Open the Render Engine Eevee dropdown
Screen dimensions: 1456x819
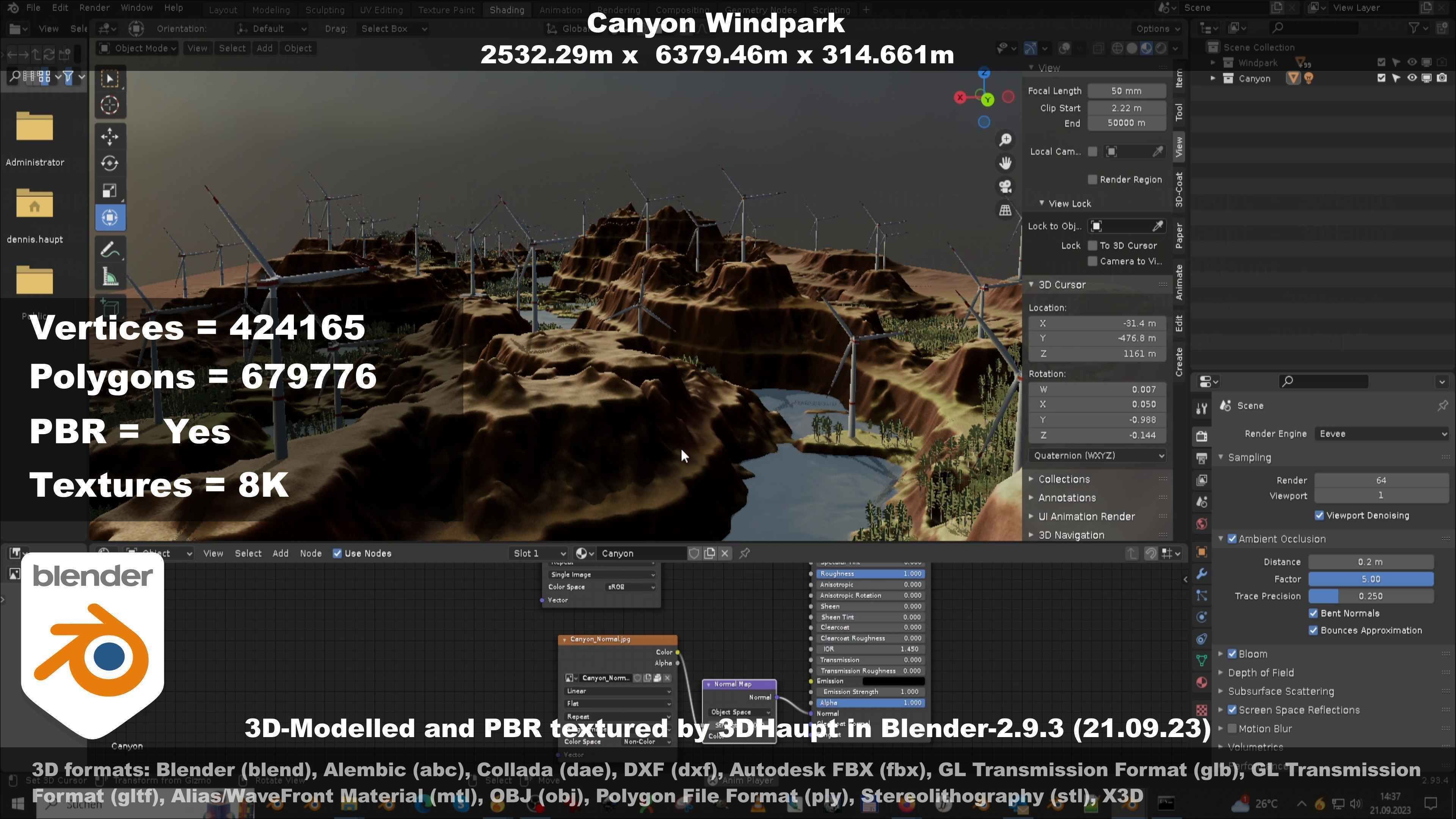click(1381, 433)
